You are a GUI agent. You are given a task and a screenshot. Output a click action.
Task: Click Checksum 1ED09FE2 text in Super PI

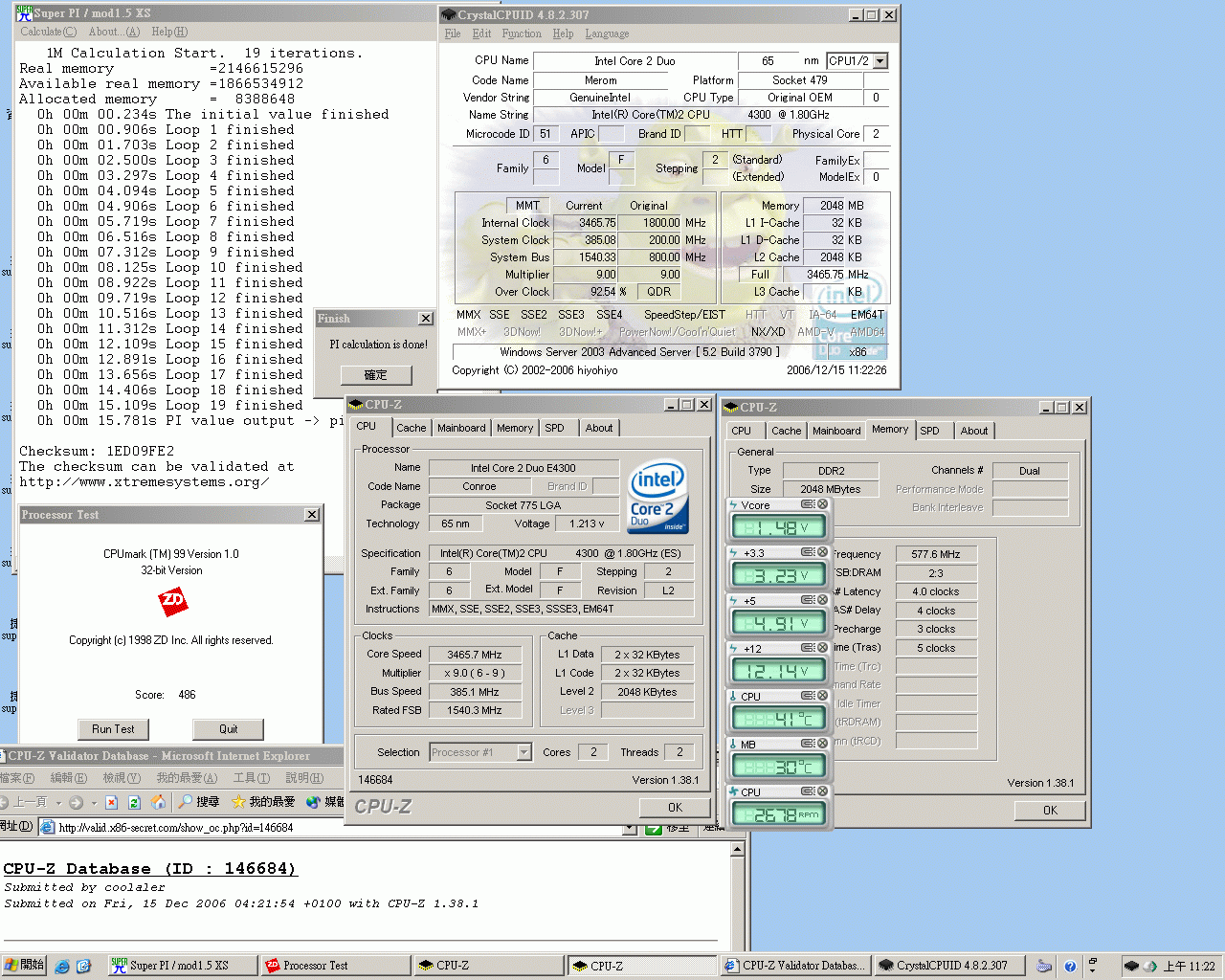(97, 451)
